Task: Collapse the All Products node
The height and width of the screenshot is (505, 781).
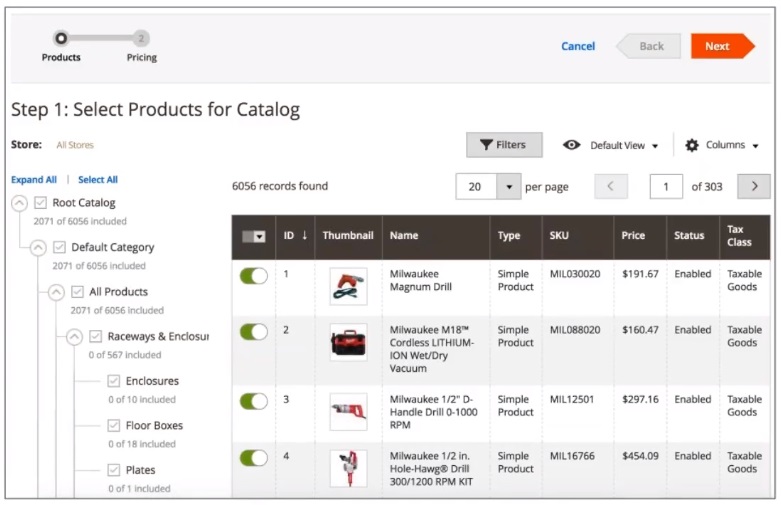Action: (x=56, y=291)
